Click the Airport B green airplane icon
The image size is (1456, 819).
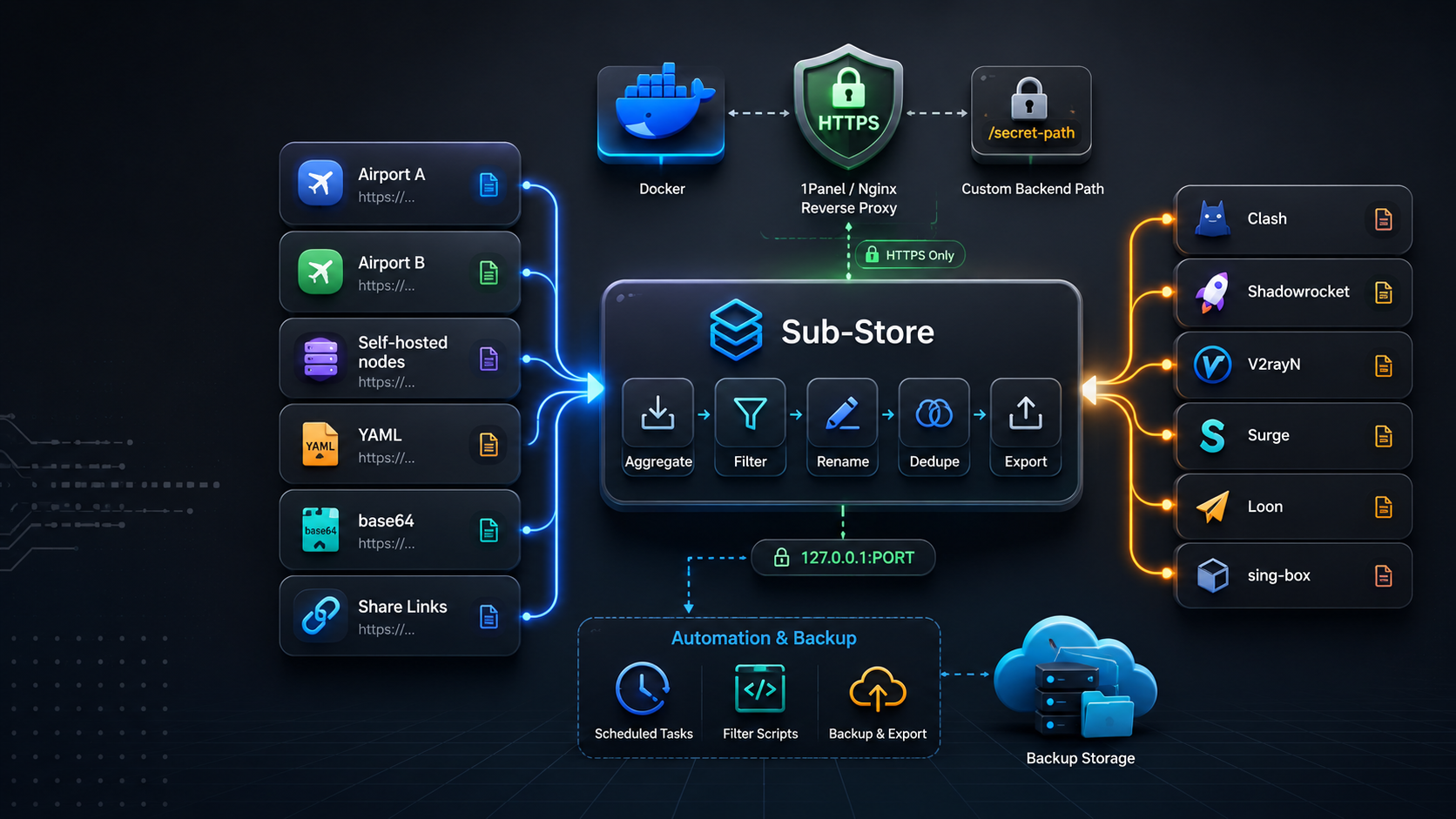(320, 272)
